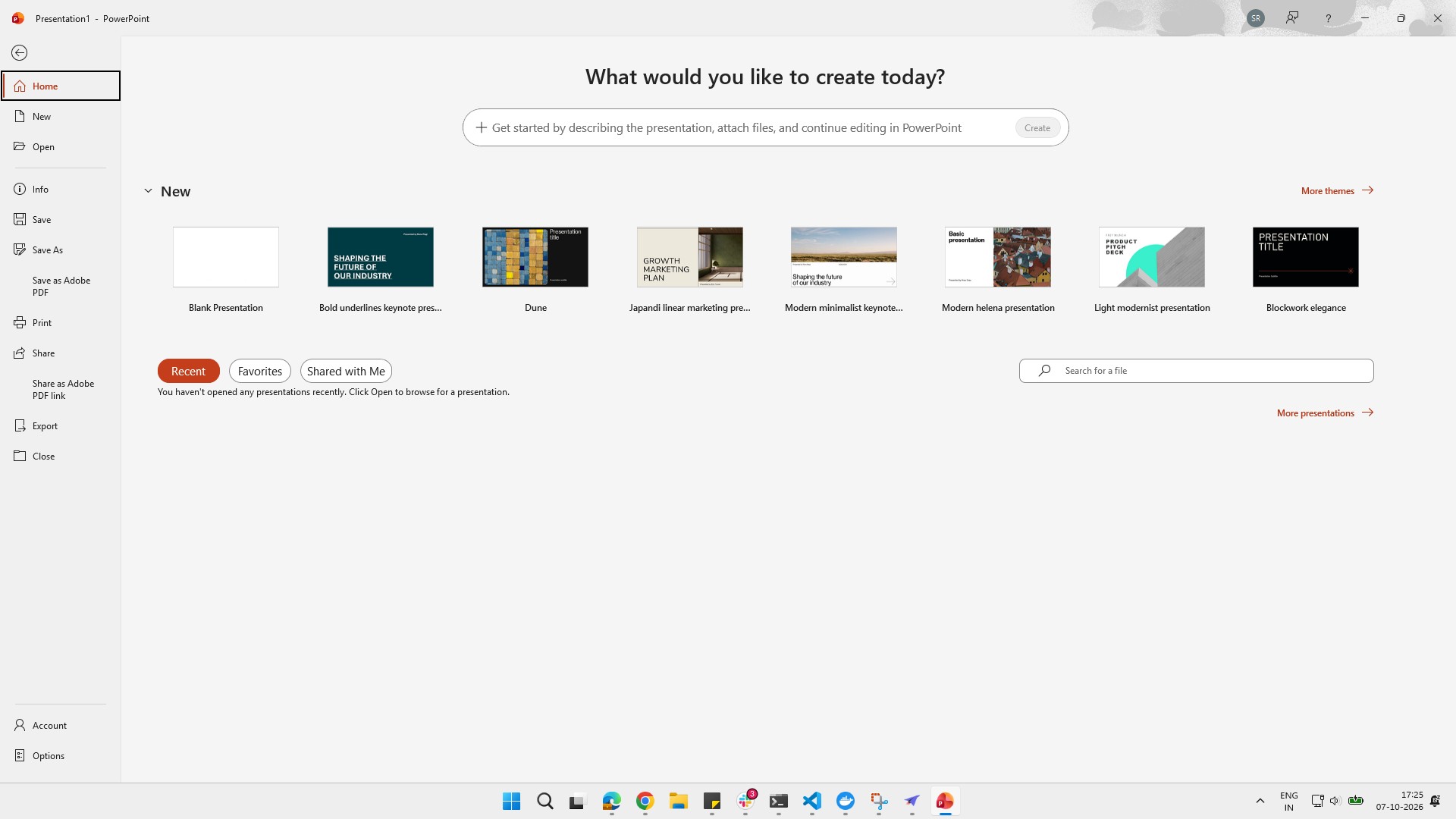Screen dimensions: 1456x819
Task: Choose the Bold underlines keynote template
Action: click(x=381, y=257)
